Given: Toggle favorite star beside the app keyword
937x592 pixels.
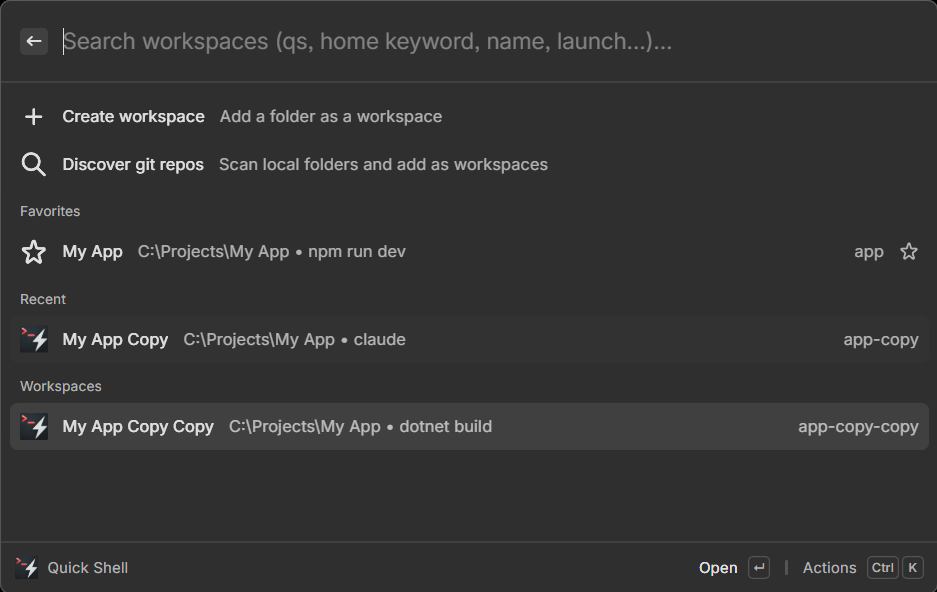Looking at the screenshot, I should tap(909, 251).
